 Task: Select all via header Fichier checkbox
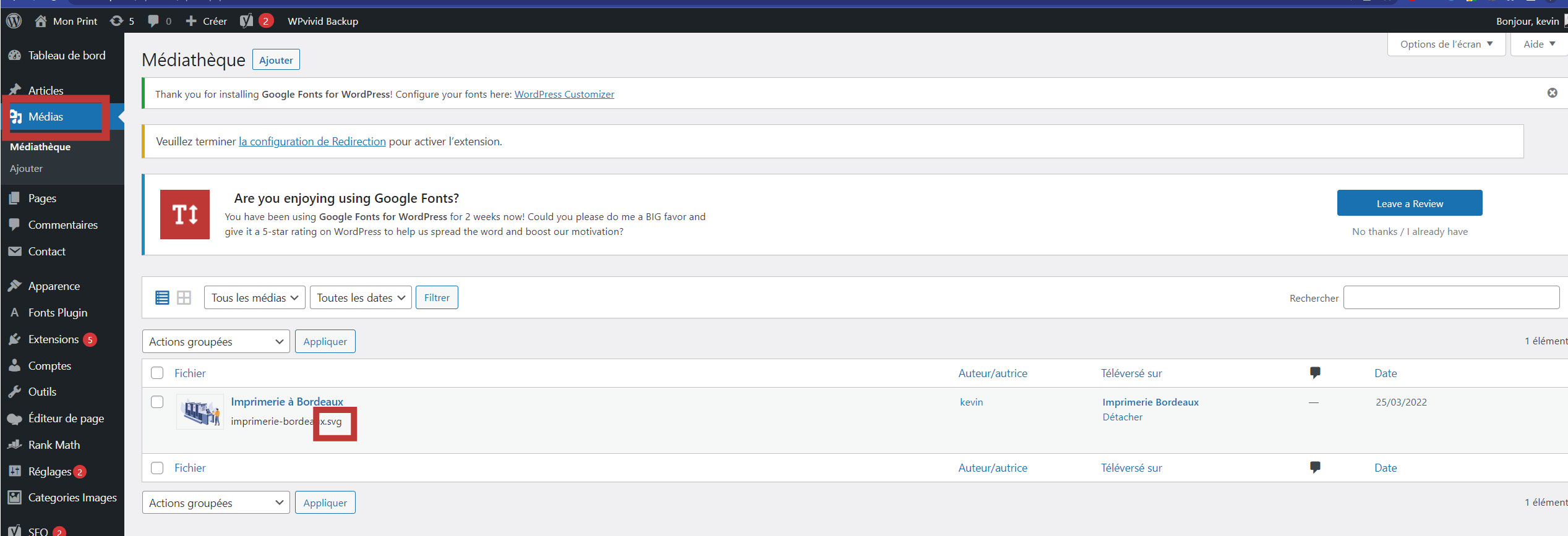click(157, 373)
